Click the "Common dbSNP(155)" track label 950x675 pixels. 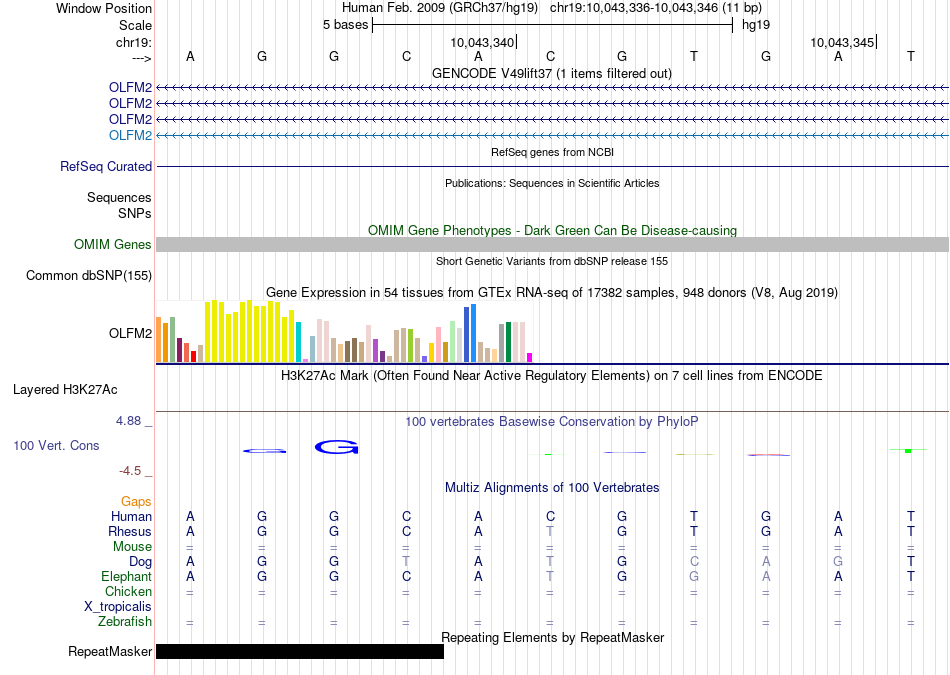(89, 276)
